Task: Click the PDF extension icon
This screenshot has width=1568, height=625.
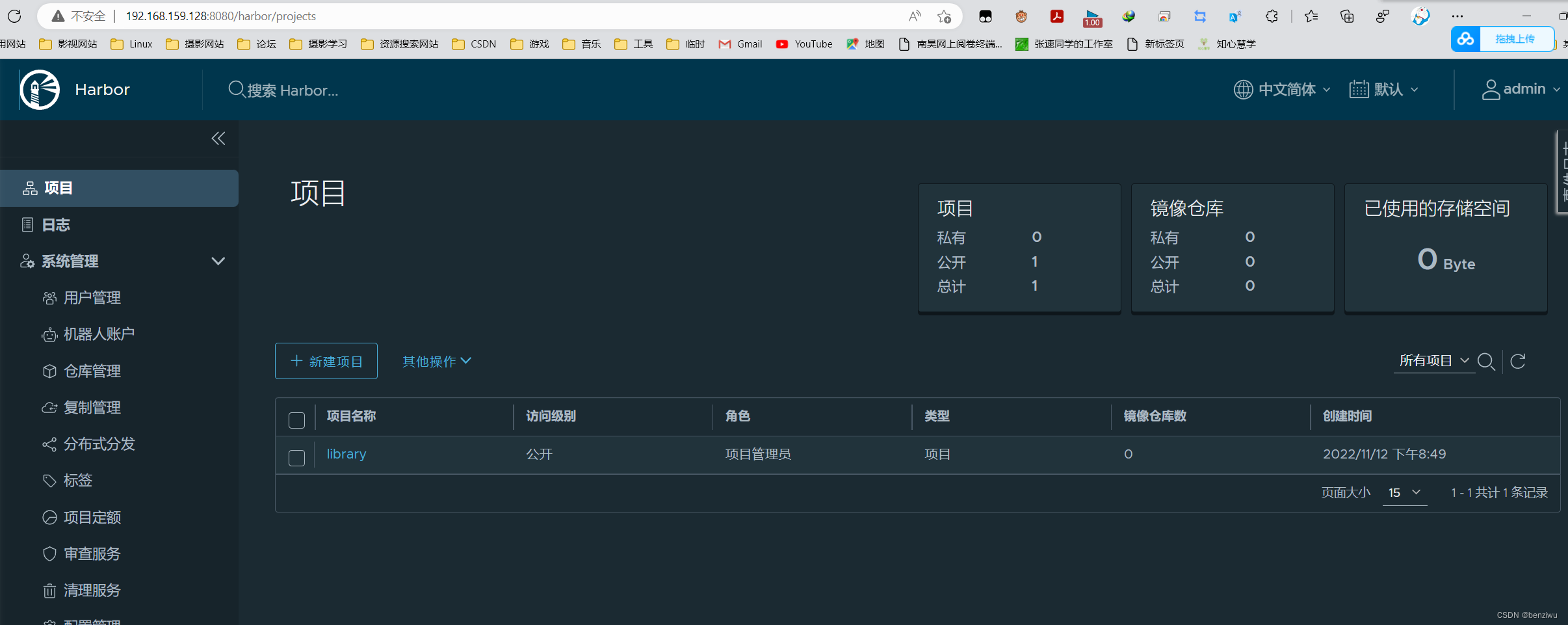Action: (1057, 16)
